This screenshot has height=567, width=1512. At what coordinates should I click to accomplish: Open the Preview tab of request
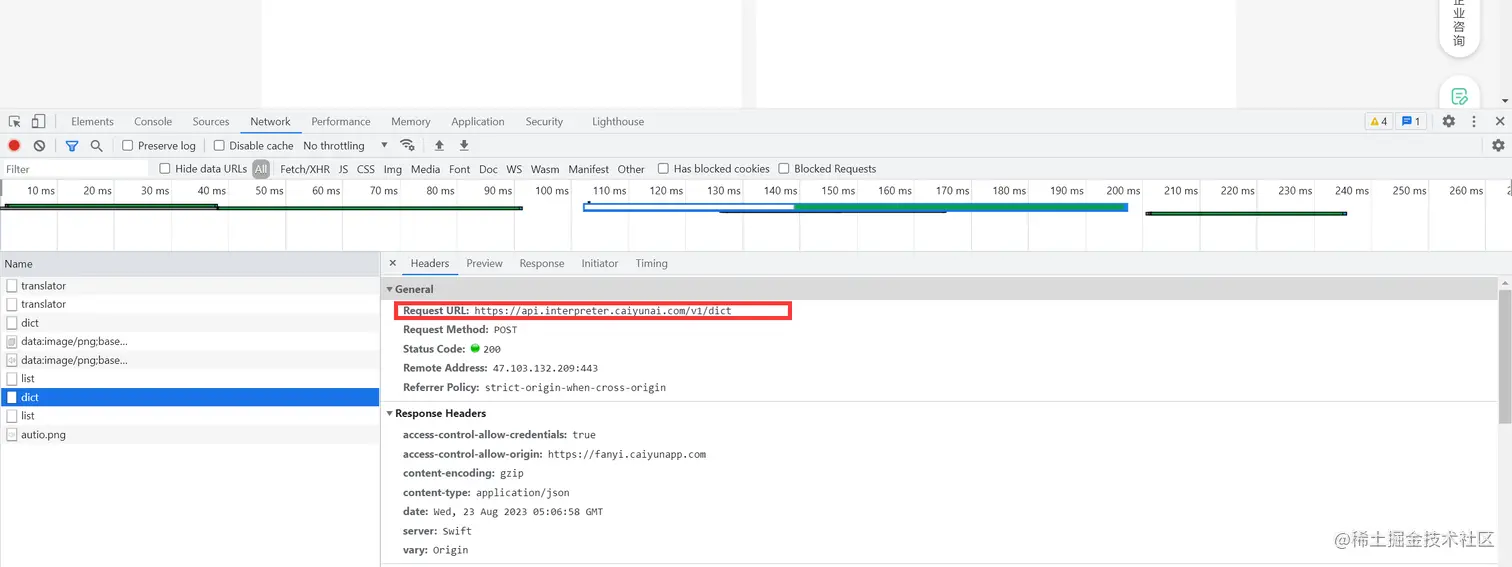pos(484,263)
